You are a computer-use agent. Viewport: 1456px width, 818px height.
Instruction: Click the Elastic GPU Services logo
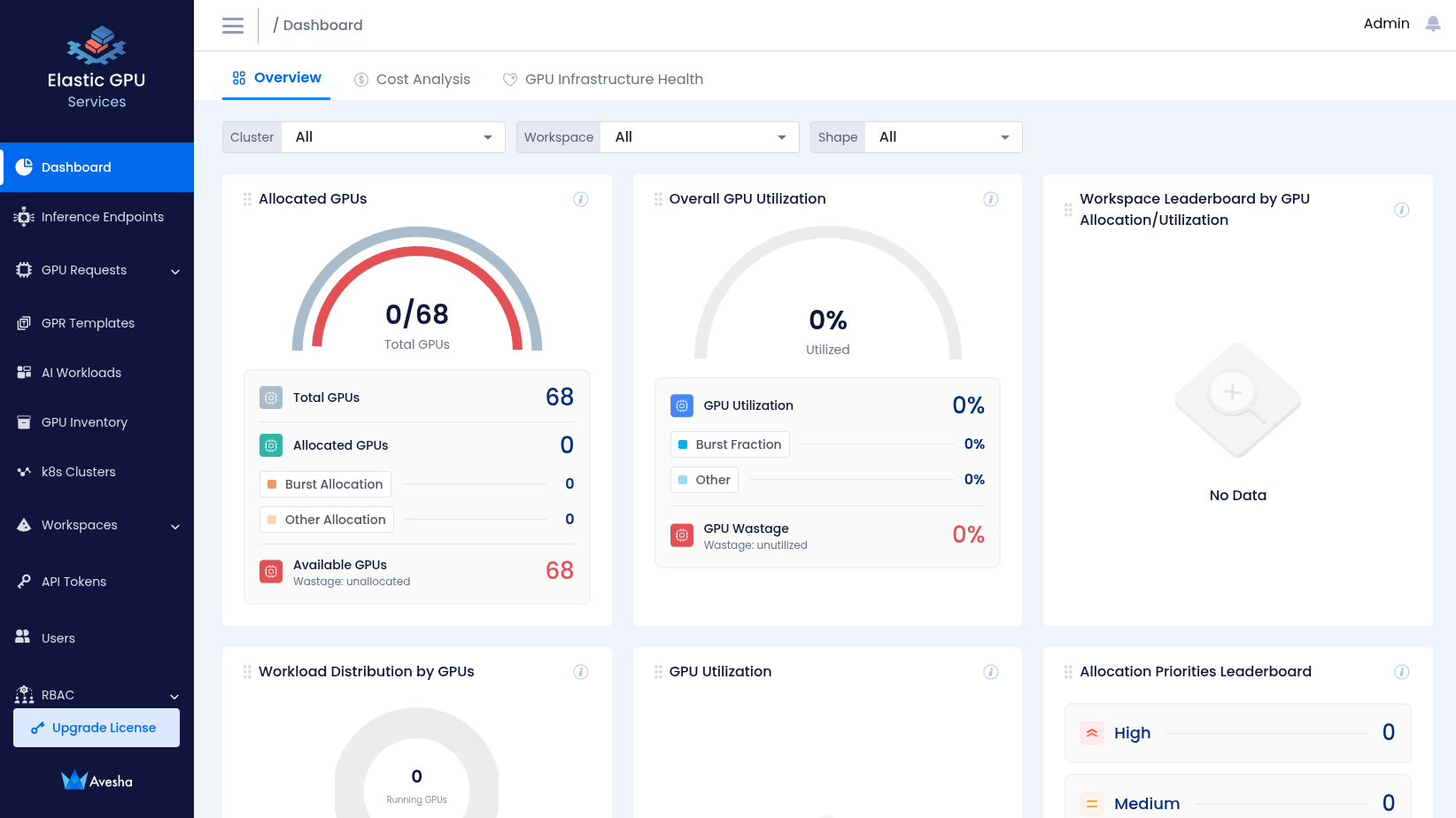[97, 67]
